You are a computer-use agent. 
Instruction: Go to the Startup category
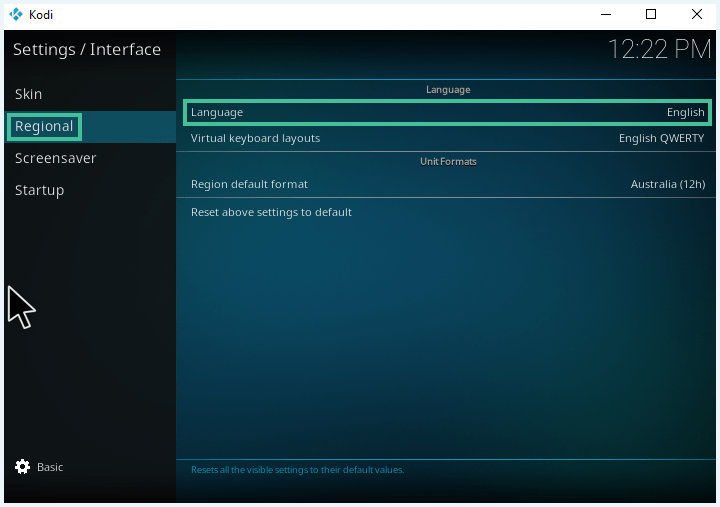pos(90,190)
